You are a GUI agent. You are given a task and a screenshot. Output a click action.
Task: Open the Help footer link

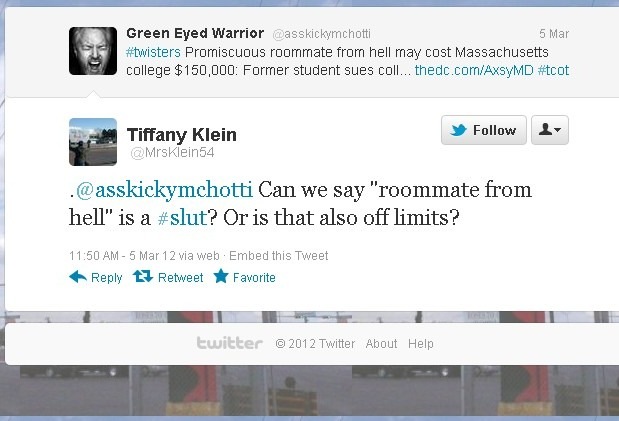click(x=421, y=344)
